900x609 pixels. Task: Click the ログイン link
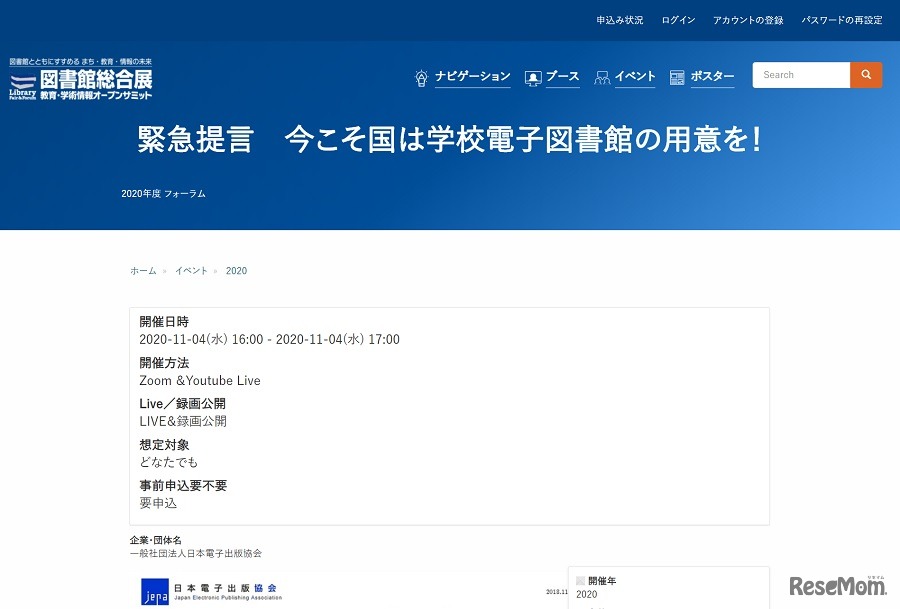(x=677, y=18)
